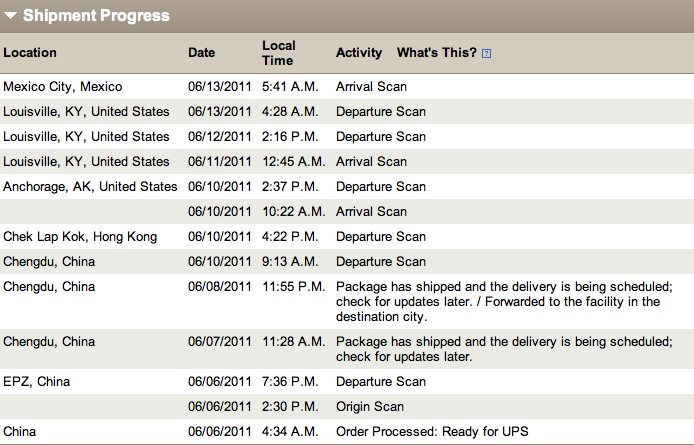Click Order Processed: Ready for UPS text
Image resolution: width=694 pixels, height=445 pixels.
432,431
